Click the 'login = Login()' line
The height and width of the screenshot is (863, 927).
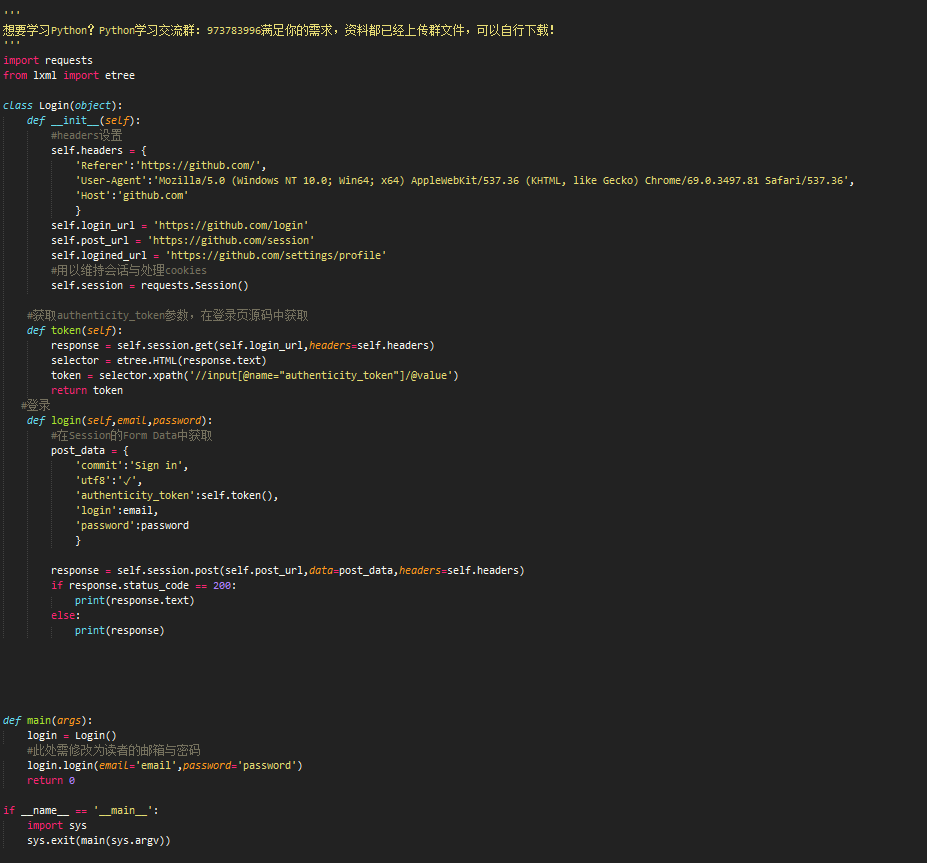[x=72, y=735]
